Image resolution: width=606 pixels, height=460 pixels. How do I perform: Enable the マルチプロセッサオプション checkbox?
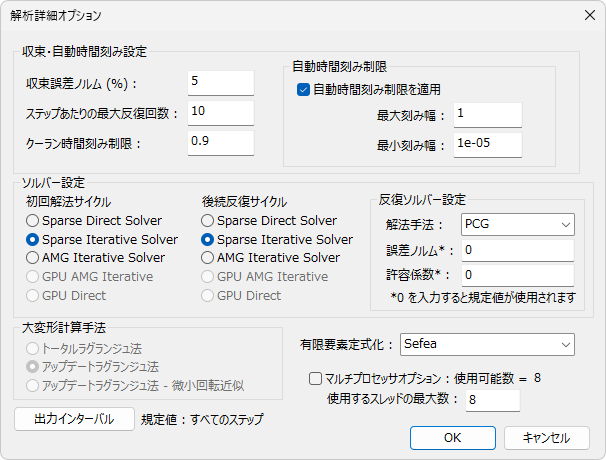pos(315,378)
